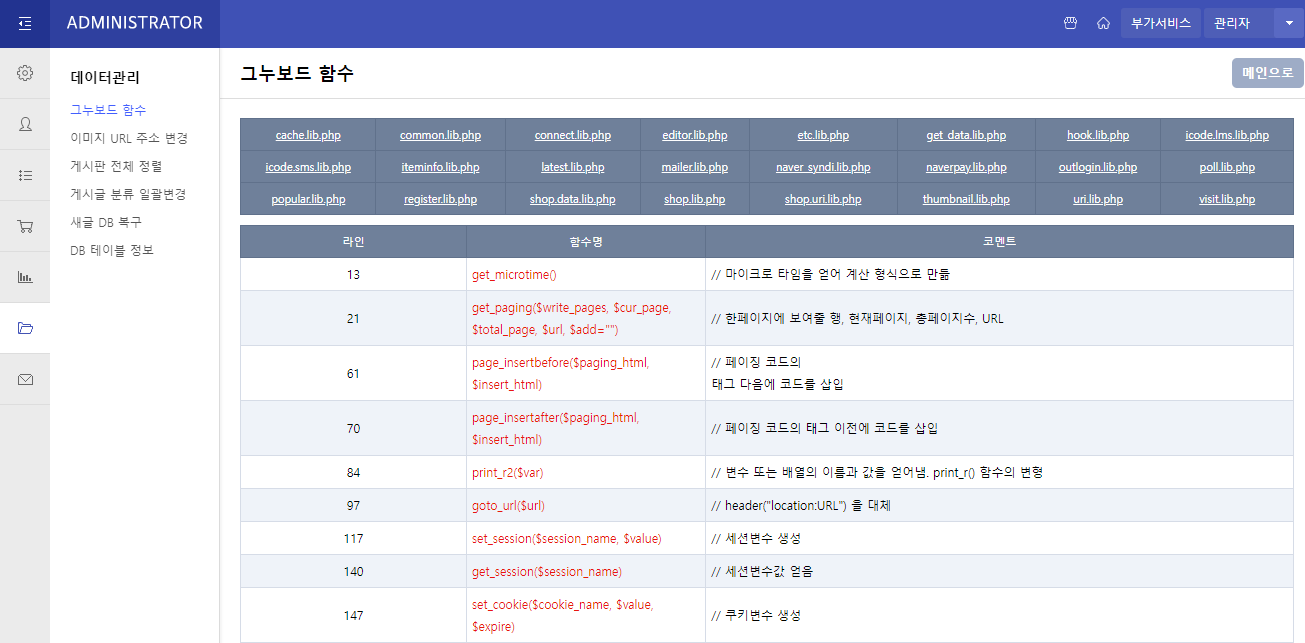Open DB 테이블 정보 menu item
Screen dimensions: 1305x643
pos(112,250)
